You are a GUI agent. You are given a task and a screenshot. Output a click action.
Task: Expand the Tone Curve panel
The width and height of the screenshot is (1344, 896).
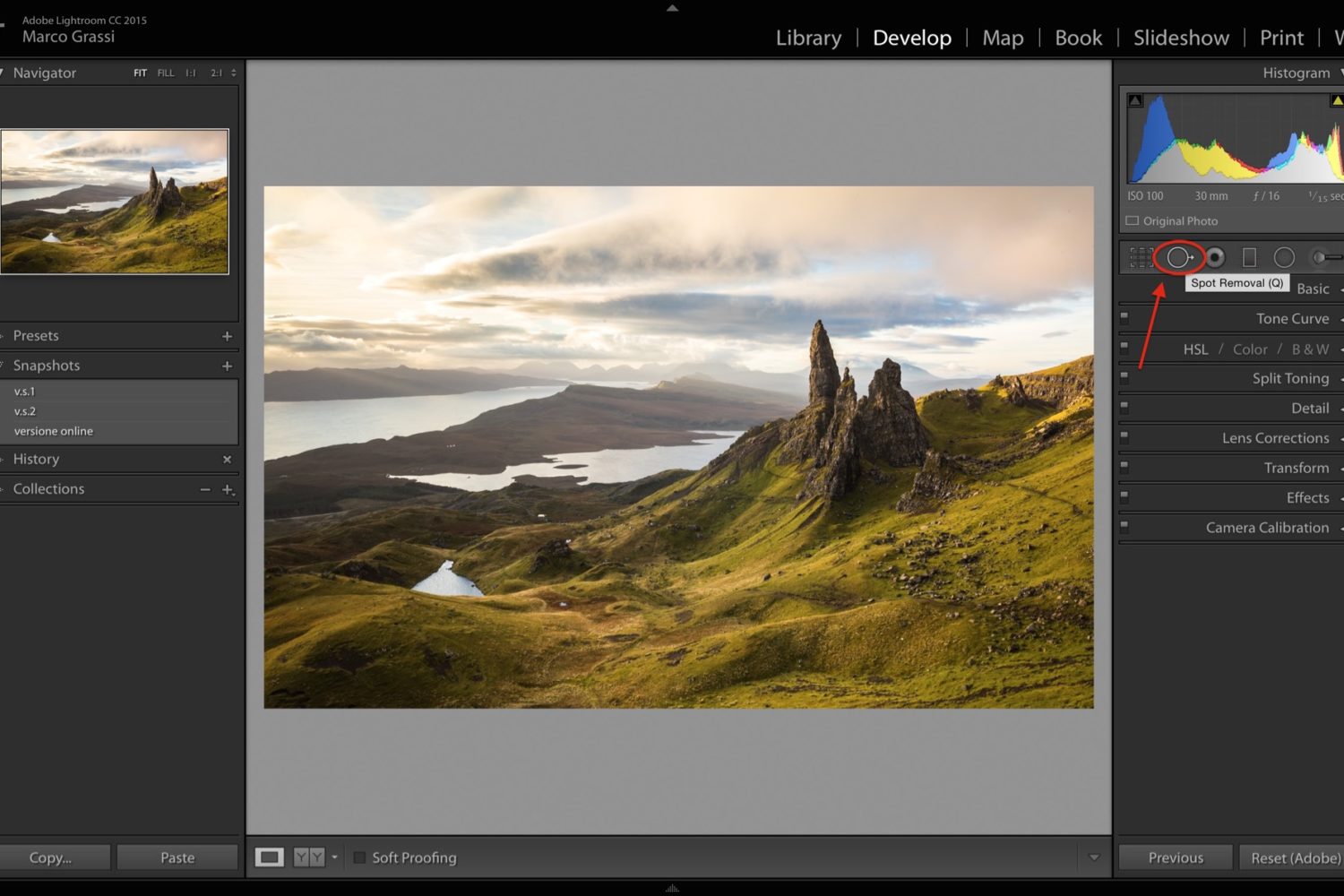tap(1292, 318)
